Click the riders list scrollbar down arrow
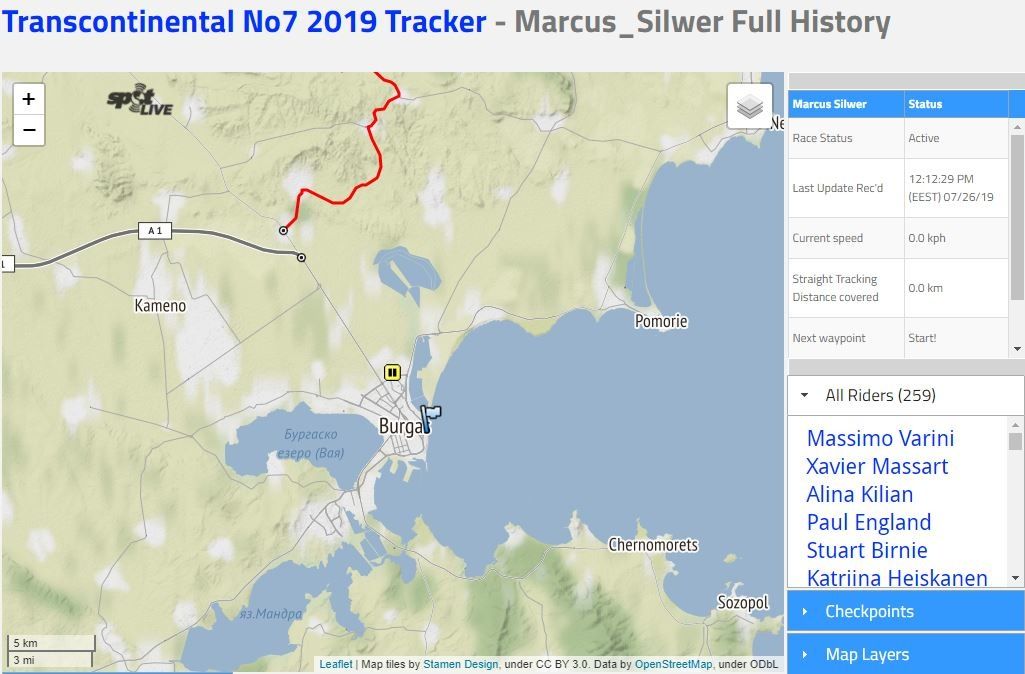The image size is (1025, 674). (x=1016, y=578)
